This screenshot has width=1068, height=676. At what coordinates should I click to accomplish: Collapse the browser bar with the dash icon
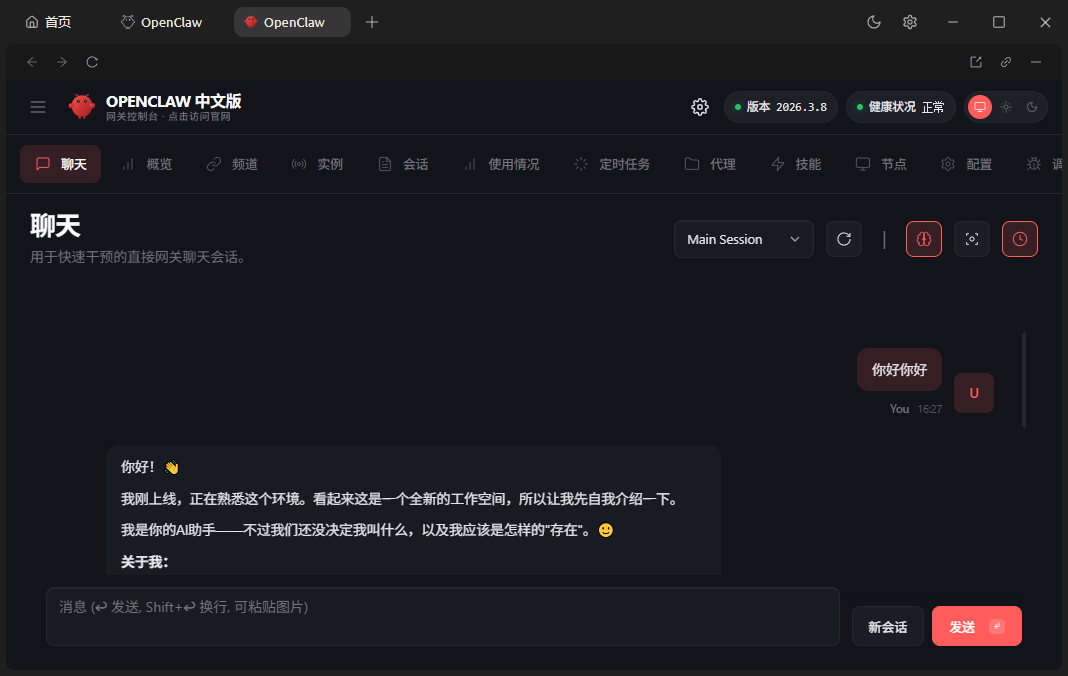pyautogui.click(x=1036, y=62)
